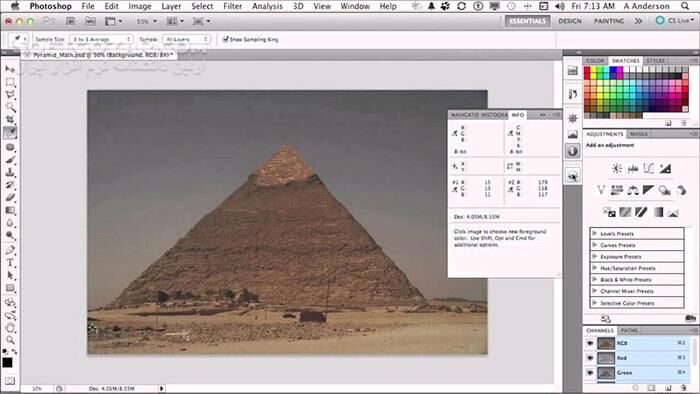Screen dimensions: 700x394
Task: Open the Sample All Layers dropdown
Action: [x=186, y=39]
